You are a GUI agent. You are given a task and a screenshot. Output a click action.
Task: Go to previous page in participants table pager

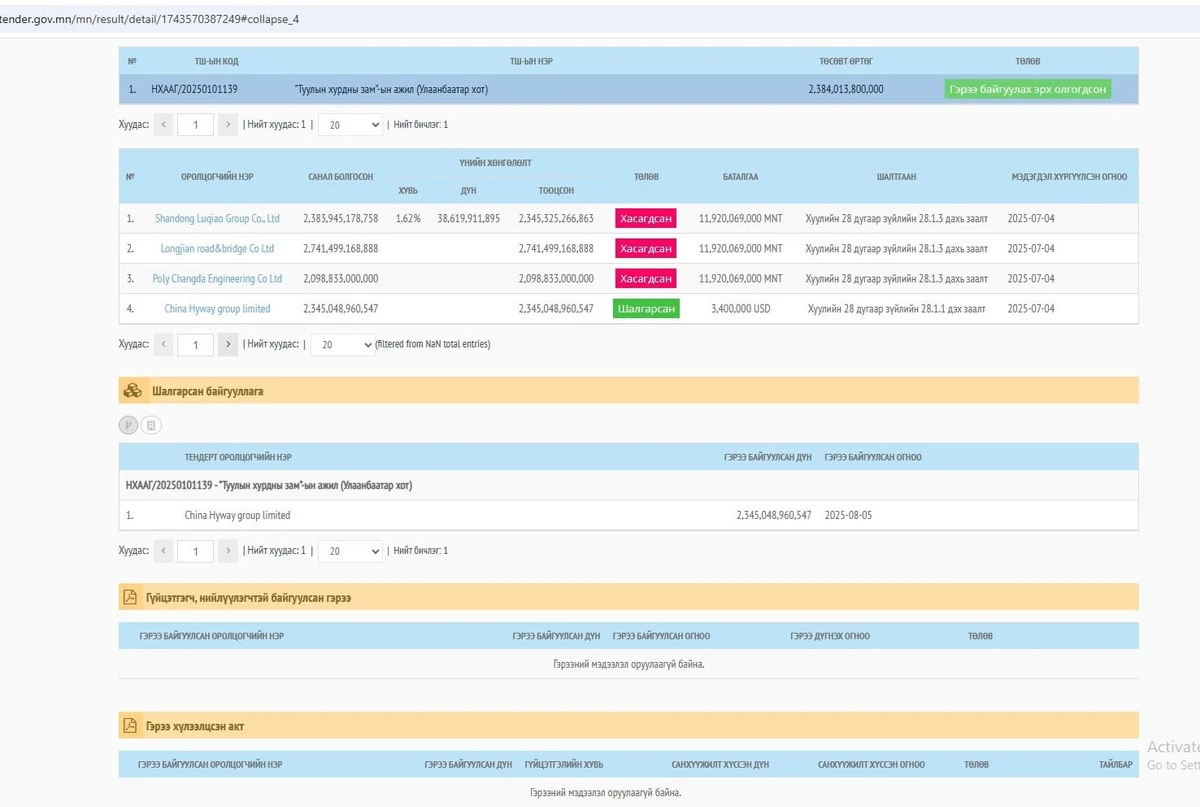[x=163, y=344]
